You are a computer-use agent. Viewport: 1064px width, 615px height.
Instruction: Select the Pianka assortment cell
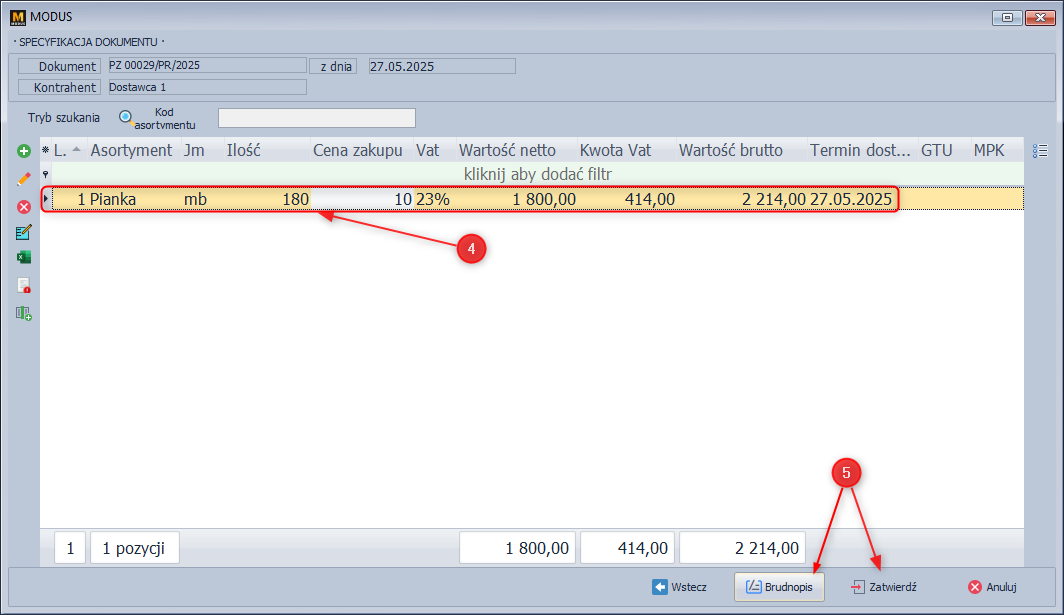pyautogui.click(x=134, y=199)
